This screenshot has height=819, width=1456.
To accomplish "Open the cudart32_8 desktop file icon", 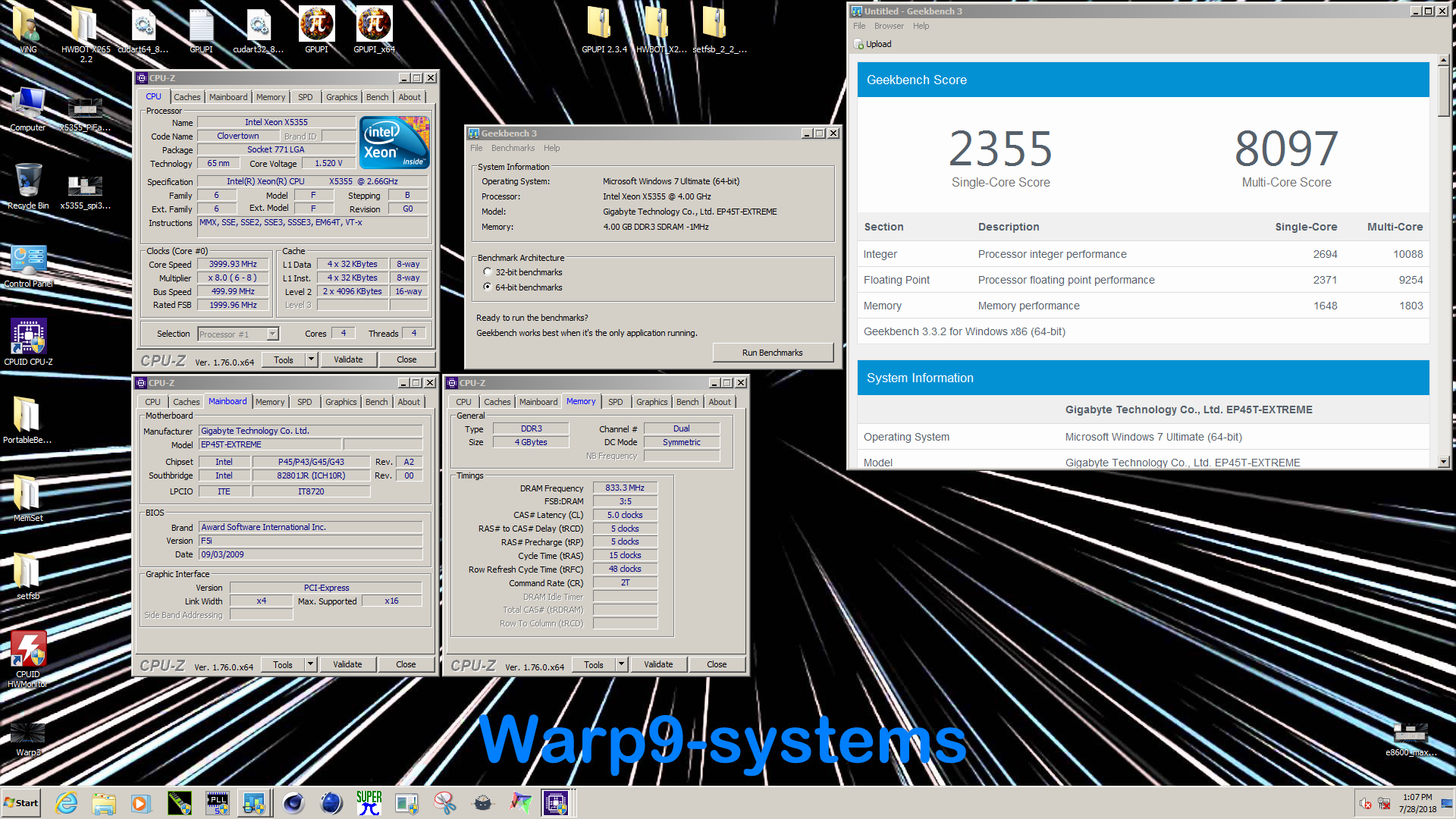I will click(x=259, y=30).
